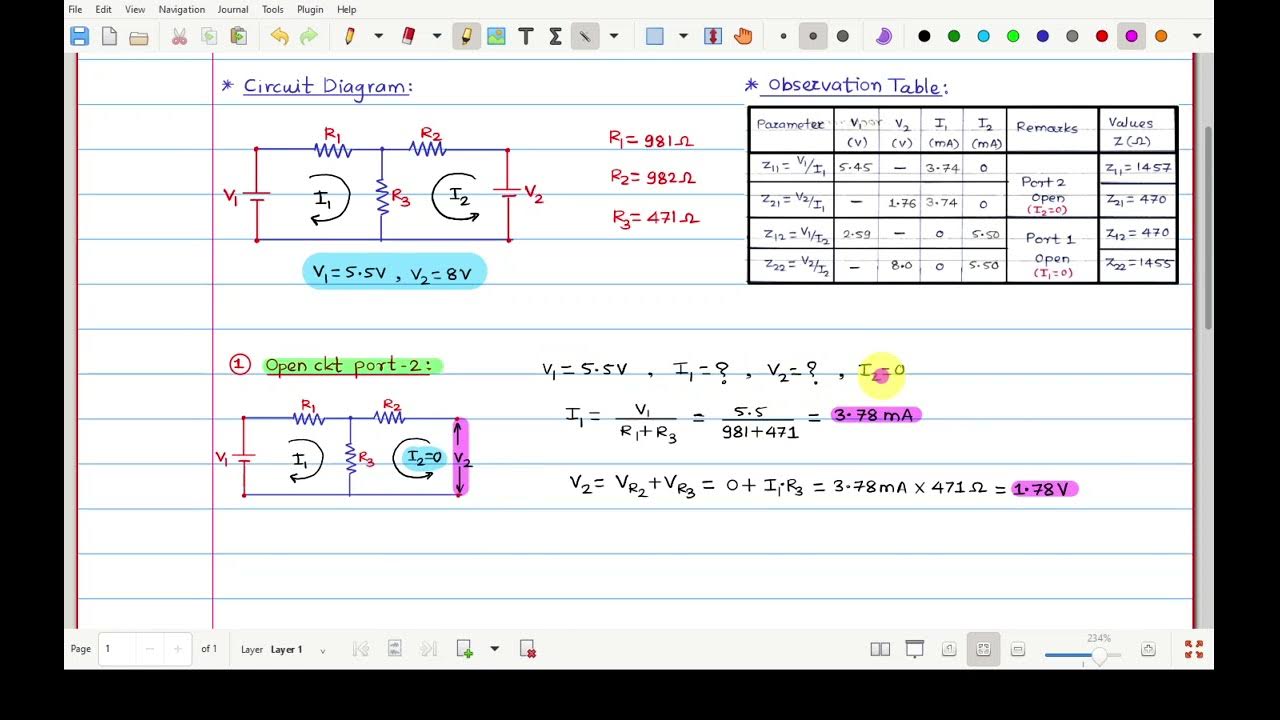Pick the magenta color swatch
This screenshot has height=720, width=1280.
(x=1131, y=37)
